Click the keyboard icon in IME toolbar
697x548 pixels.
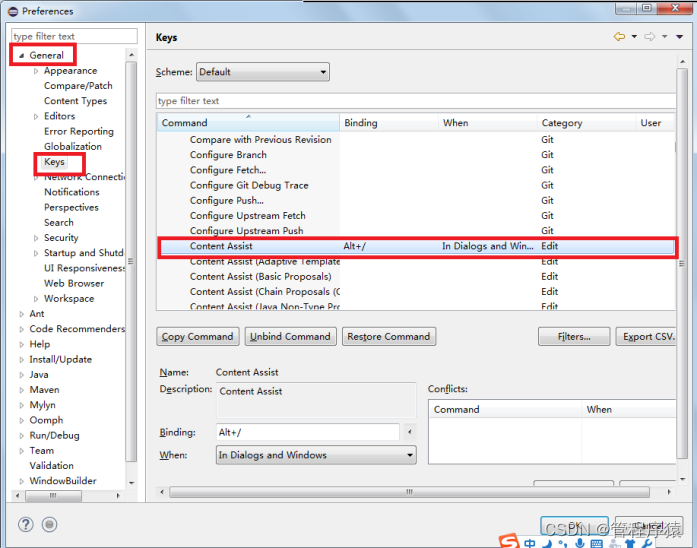point(597,544)
